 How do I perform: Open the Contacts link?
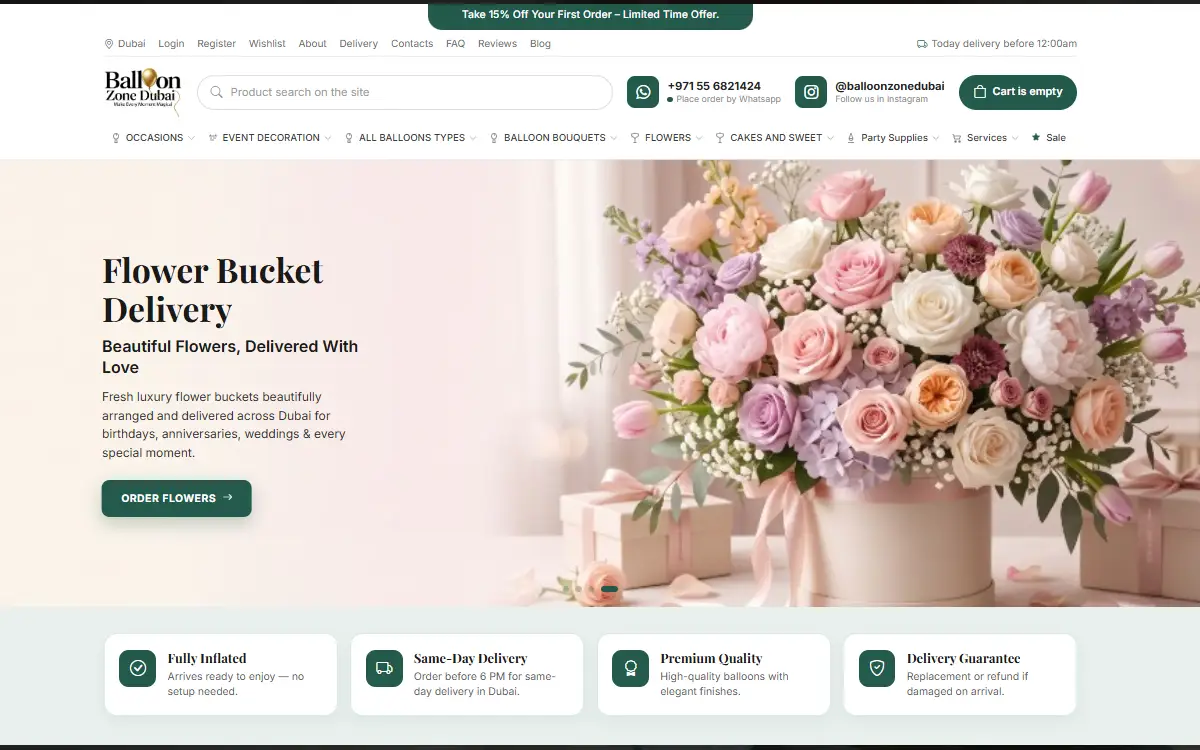(412, 44)
